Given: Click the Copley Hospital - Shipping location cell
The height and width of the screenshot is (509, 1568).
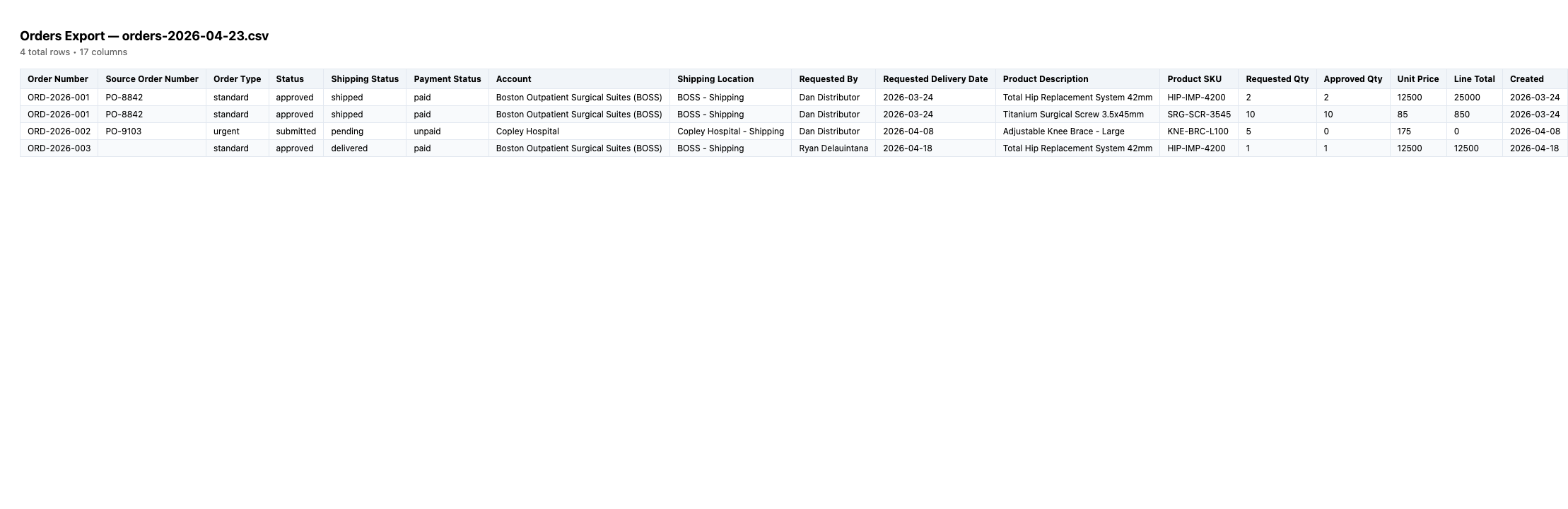Looking at the screenshot, I should [731, 131].
